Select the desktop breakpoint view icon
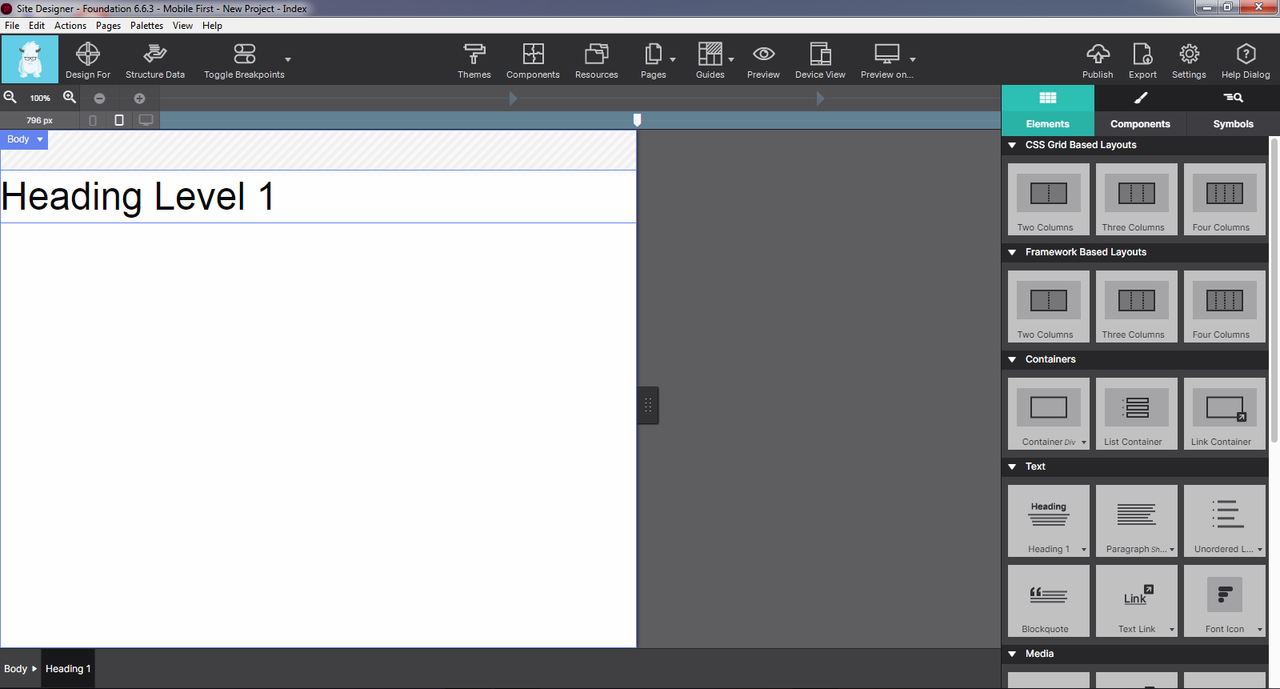Image resolution: width=1280 pixels, height=689 pixels. pyautogui.click(x=146, y=120)
